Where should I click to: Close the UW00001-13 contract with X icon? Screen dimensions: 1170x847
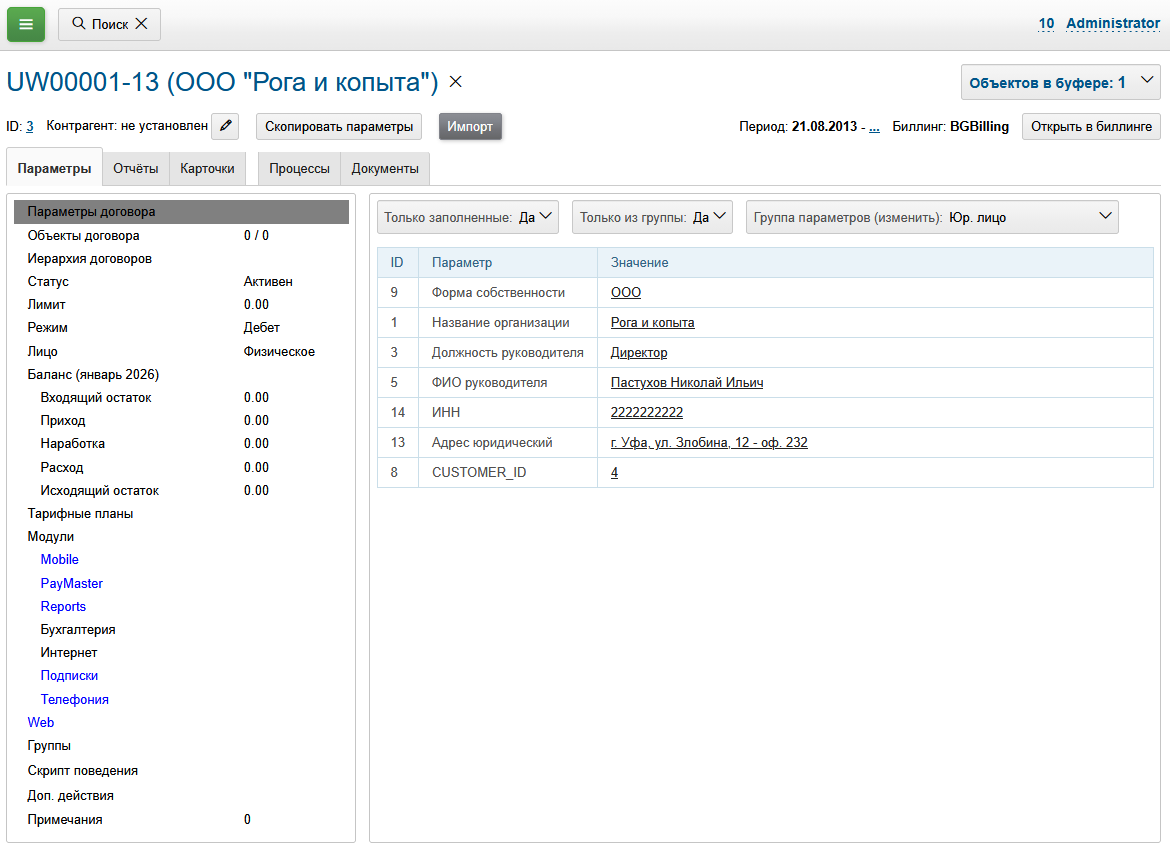(455, 82)
